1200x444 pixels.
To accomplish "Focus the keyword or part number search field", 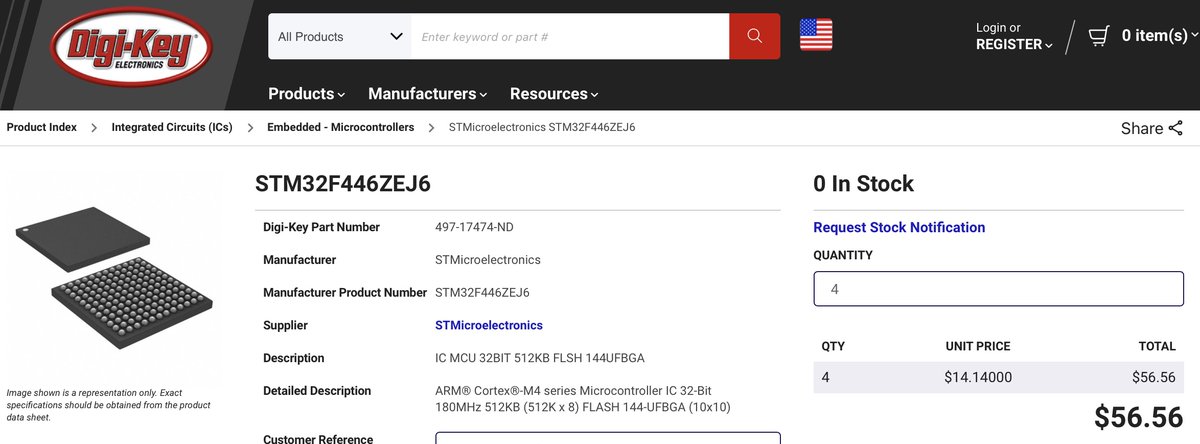I will 570,37.
